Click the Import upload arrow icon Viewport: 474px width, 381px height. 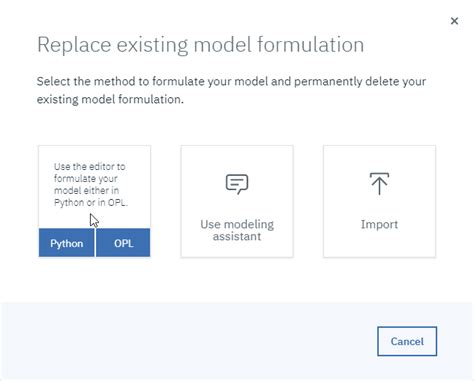click(379, 184)
